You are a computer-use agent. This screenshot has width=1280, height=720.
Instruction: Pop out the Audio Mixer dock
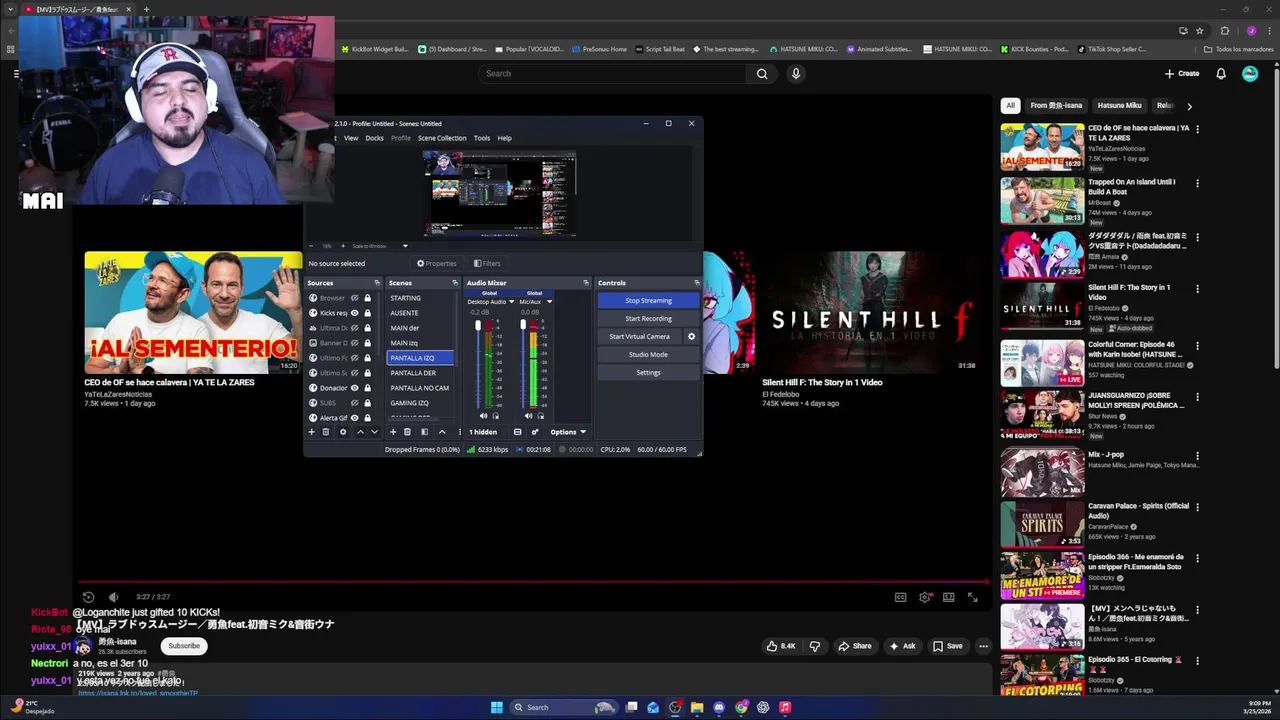[586, 283]
